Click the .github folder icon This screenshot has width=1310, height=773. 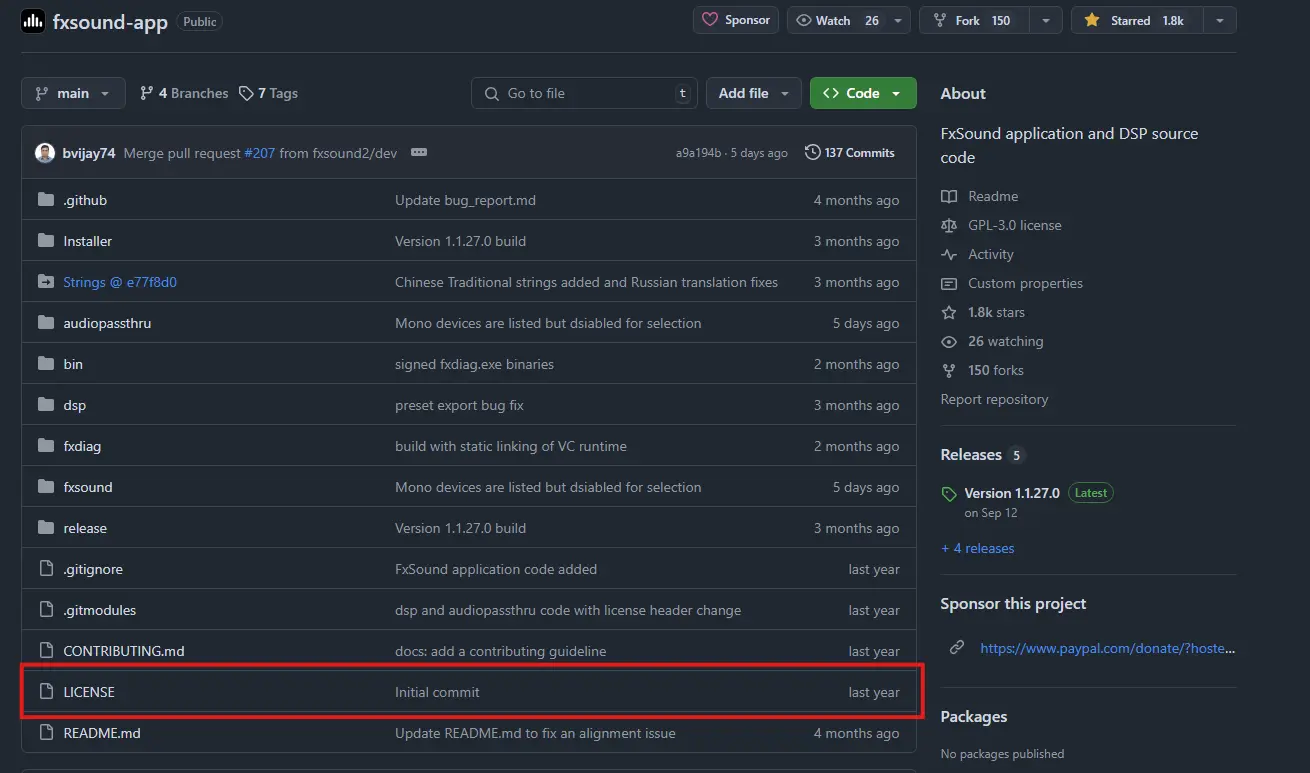click(45, 200)
